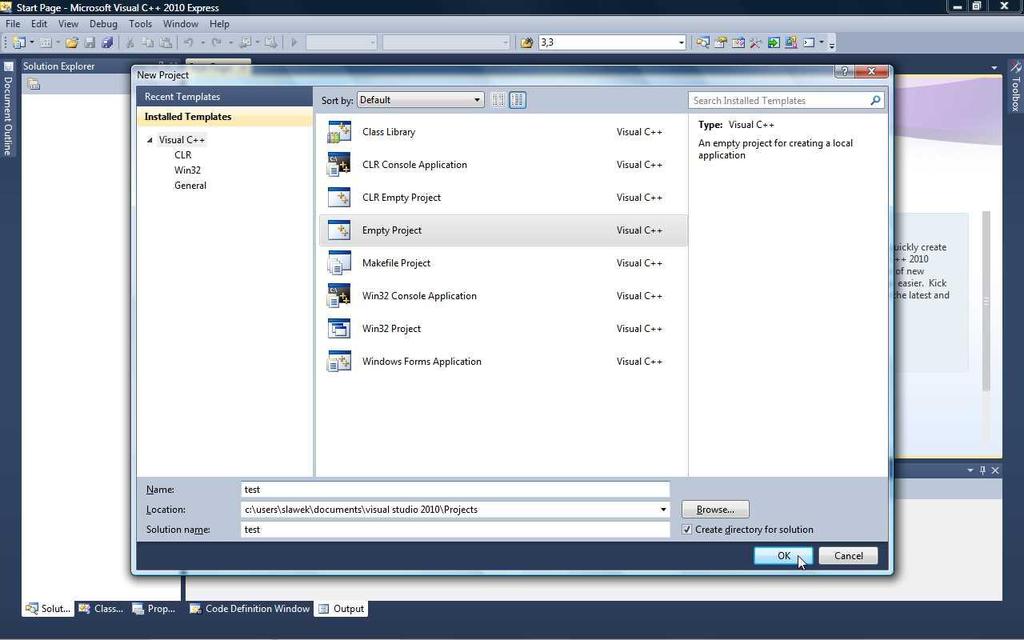
Task: Click the Start Debugging play icon
Action: [x=294, y=42]
